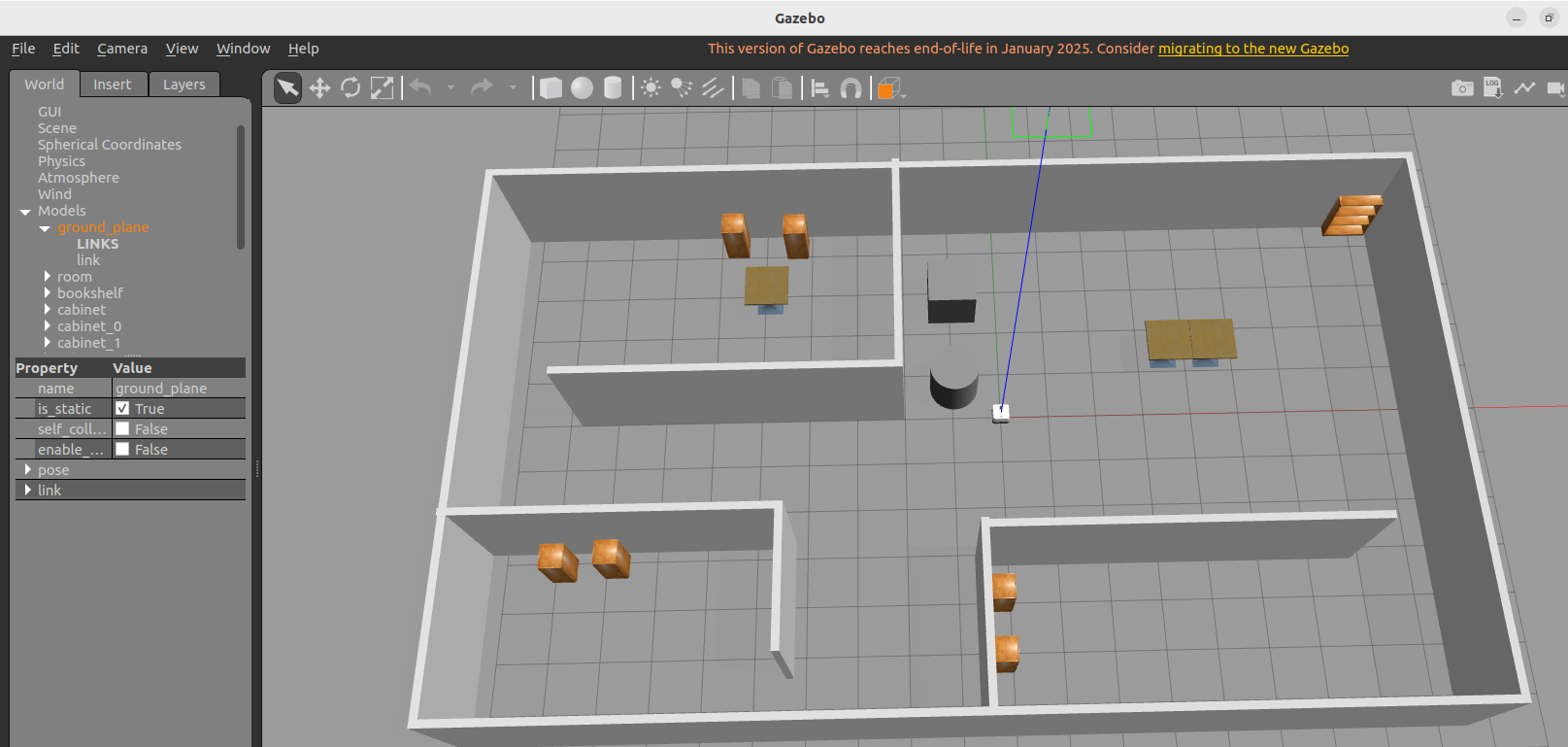The height and width of the screenshot is (747, 1568).
Task: Choose the Scale mode tool
Action: pos(382,88)
